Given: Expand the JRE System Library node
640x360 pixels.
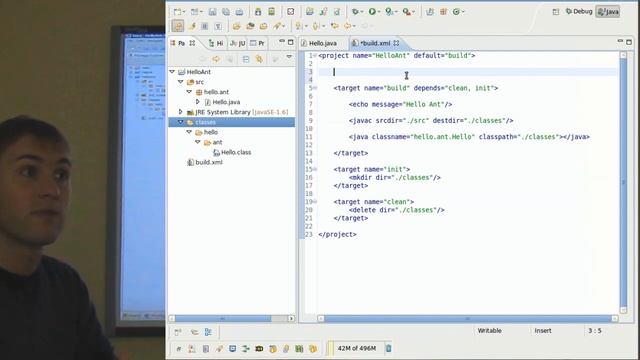Looking at the screenshot, I should (x=180, y=112).
